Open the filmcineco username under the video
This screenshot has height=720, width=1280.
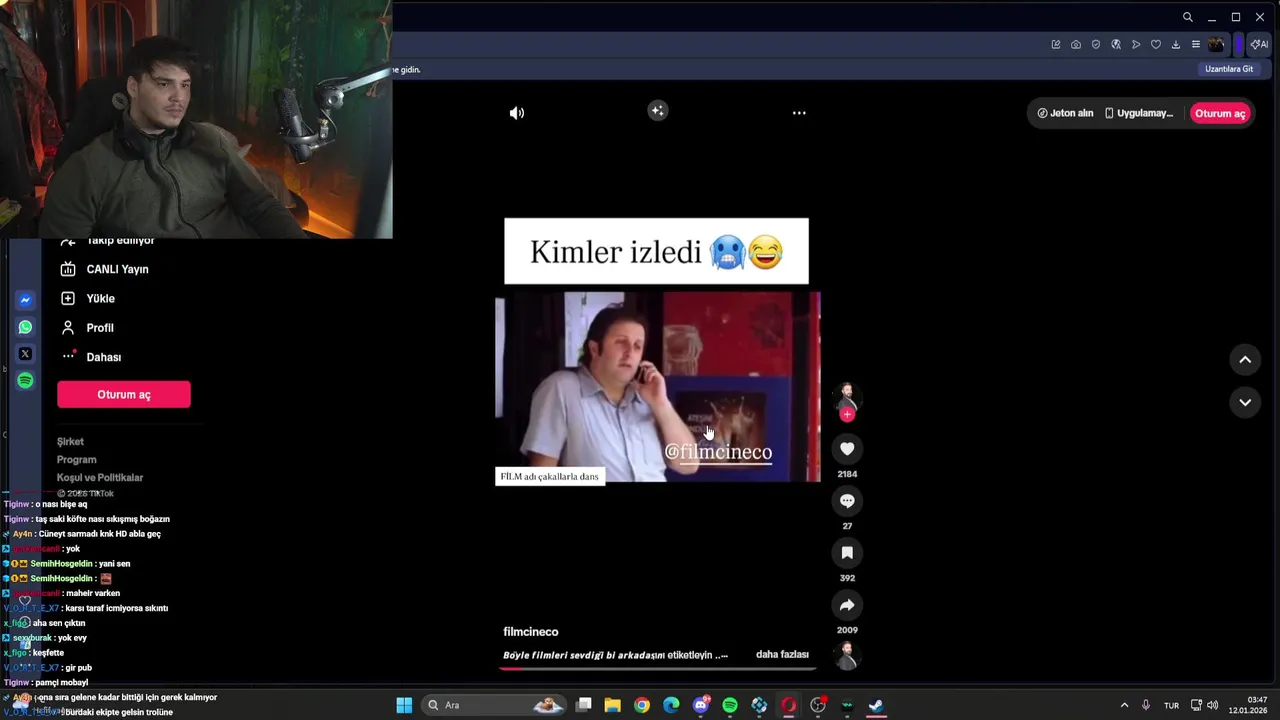point(531,632)
